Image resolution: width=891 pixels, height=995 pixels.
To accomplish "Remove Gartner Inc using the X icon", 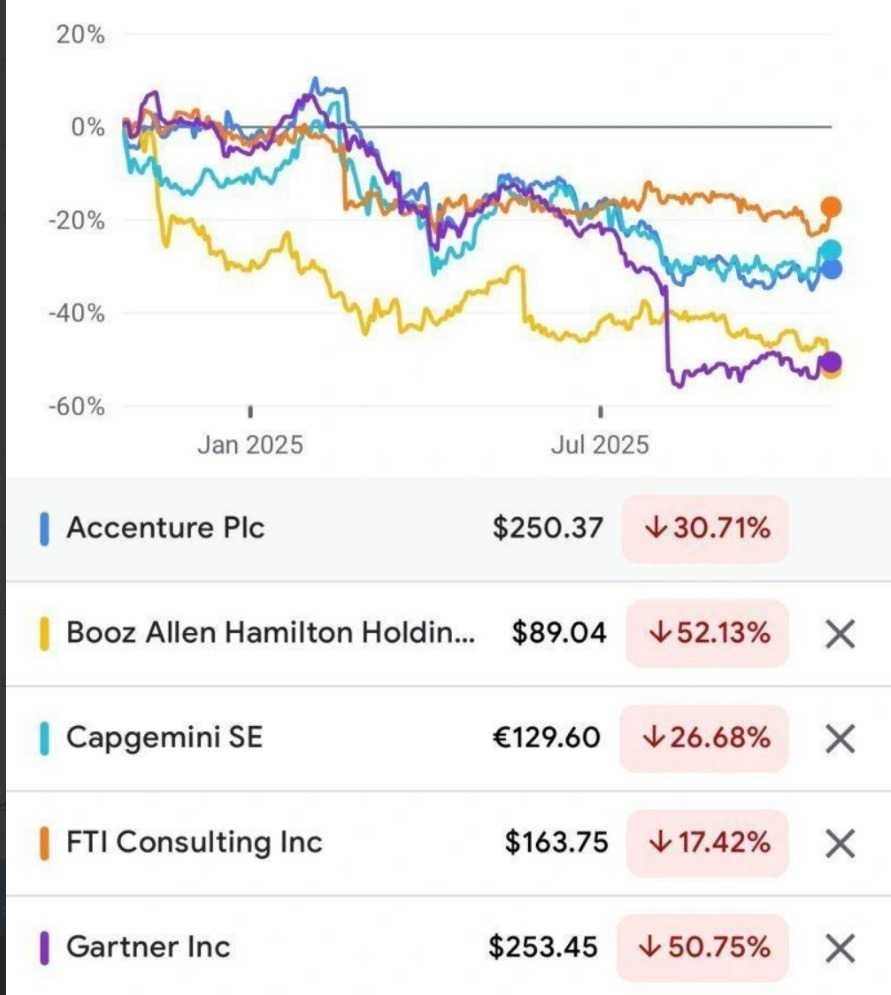I will tap(839, 947).
